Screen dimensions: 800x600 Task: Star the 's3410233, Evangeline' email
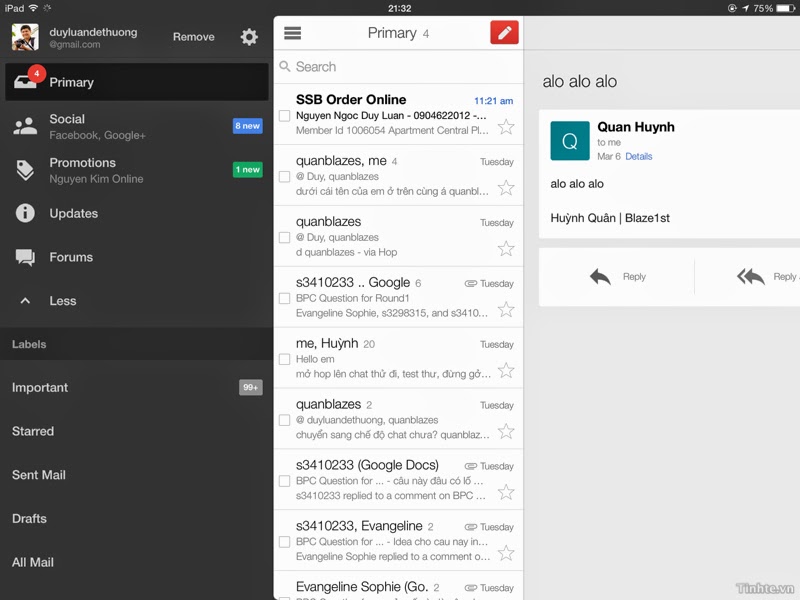pos(506,553)
